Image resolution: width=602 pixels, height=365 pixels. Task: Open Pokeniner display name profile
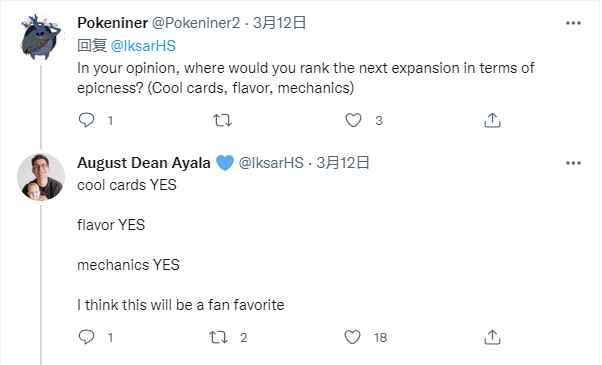coord(112,23)
